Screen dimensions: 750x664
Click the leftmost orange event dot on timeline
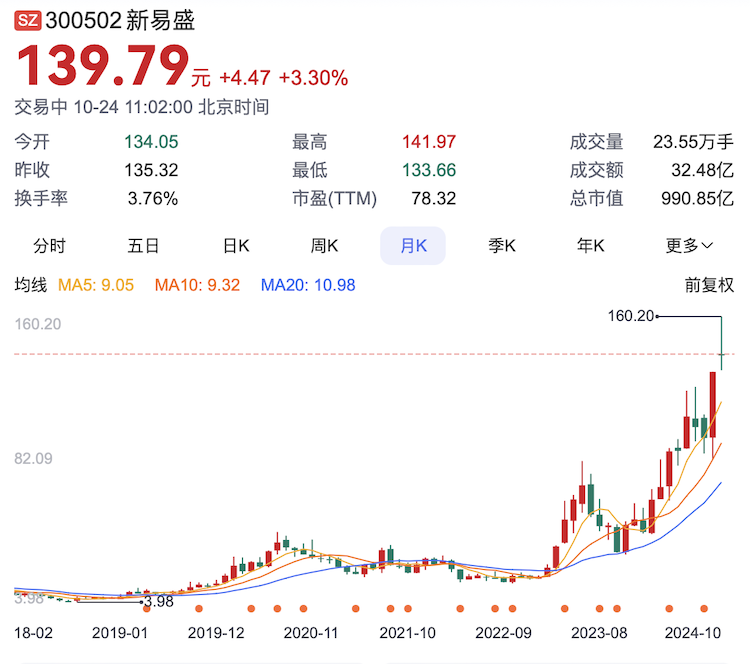[146, 608]
